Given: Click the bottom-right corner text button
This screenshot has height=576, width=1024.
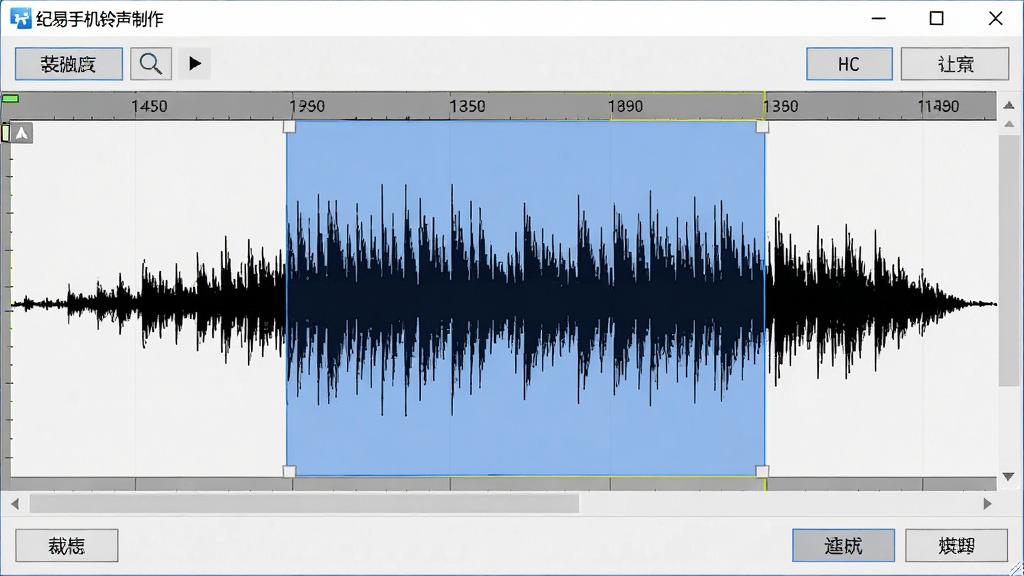Looking at the screenshot, I should pos(957,545).
